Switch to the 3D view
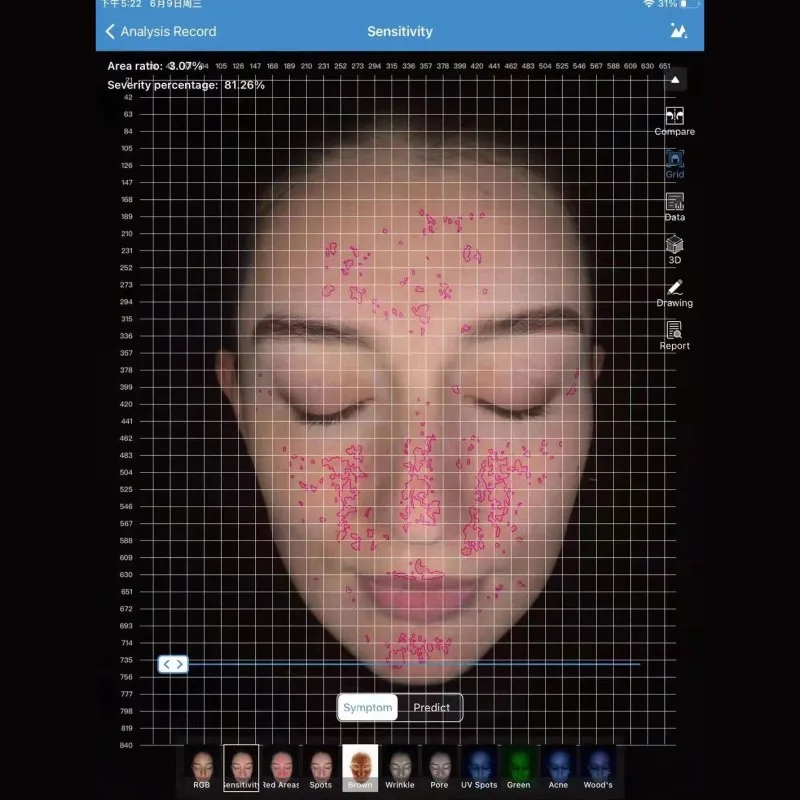Screen dimensions: 800x800 (674, 247)
